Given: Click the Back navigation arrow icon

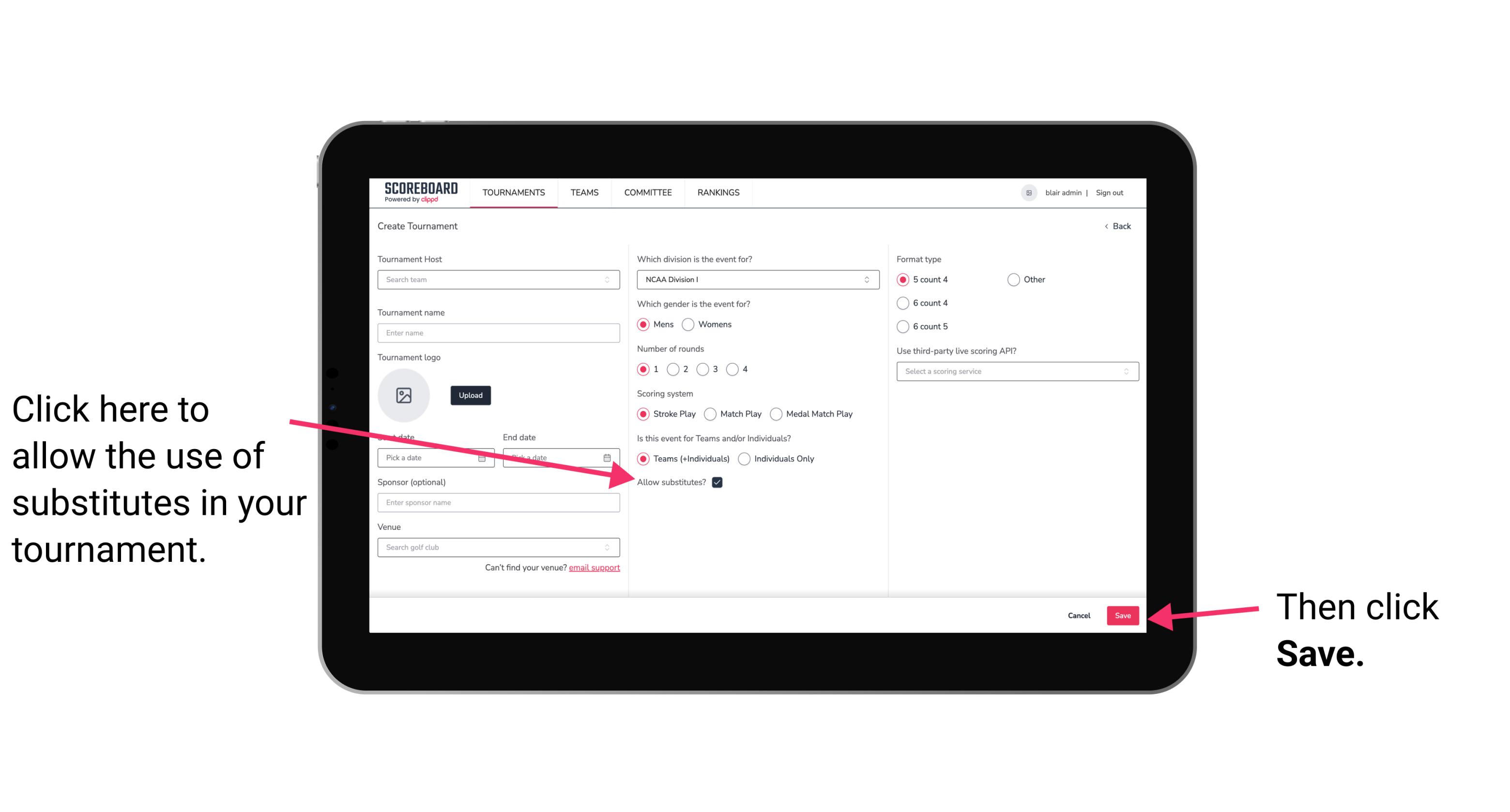Looking at the screenshot, I should [1107, 225].
